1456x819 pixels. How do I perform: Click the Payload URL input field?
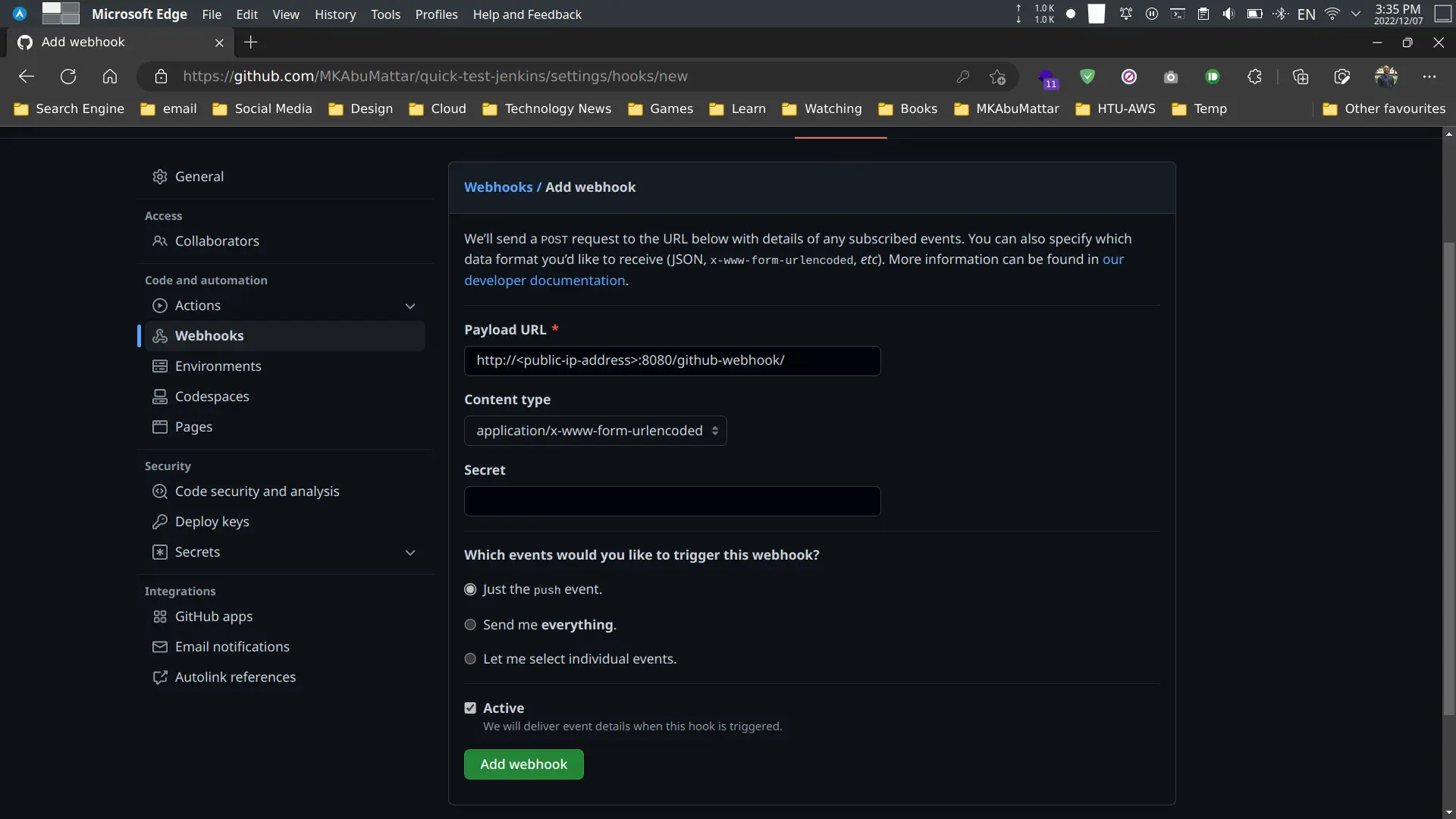point(670,360)
